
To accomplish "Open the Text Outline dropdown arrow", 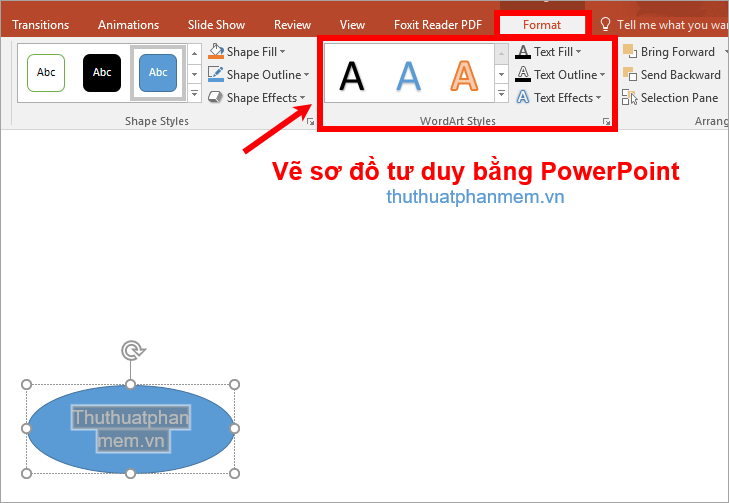I will pyautogui.click(x=603, y=75).
